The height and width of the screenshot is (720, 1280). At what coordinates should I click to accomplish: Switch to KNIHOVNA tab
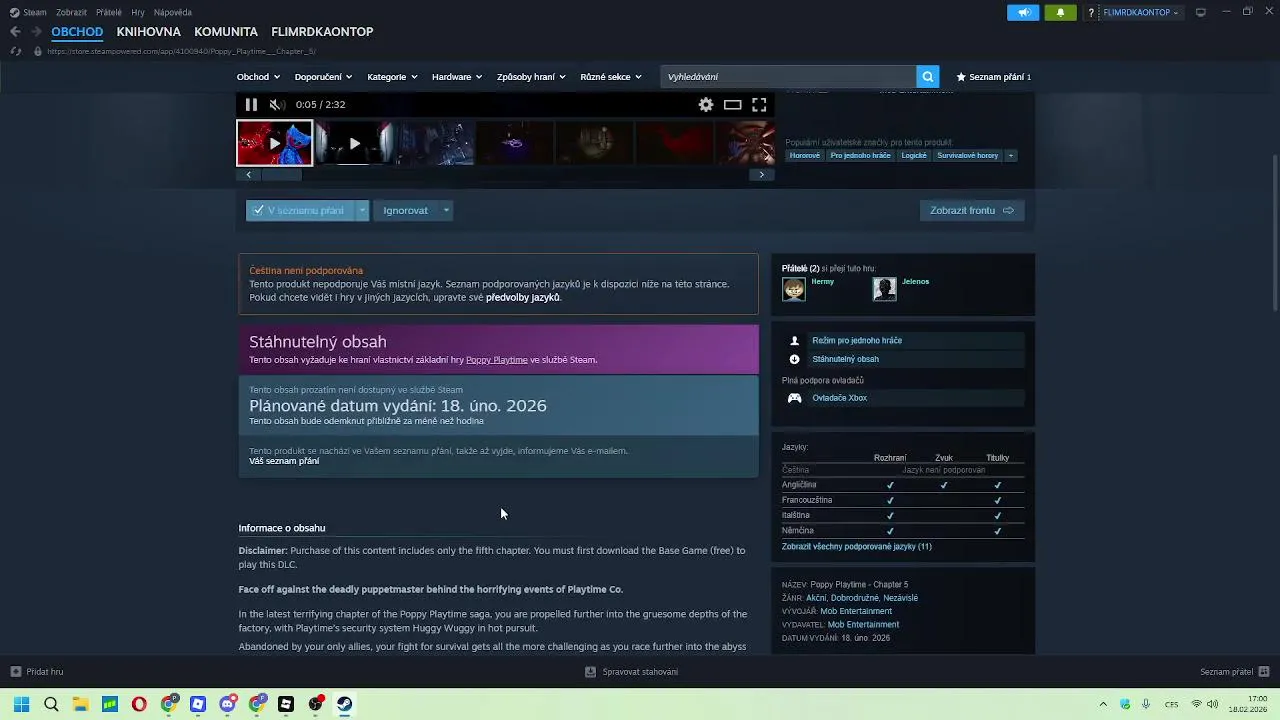click(148, 32)
